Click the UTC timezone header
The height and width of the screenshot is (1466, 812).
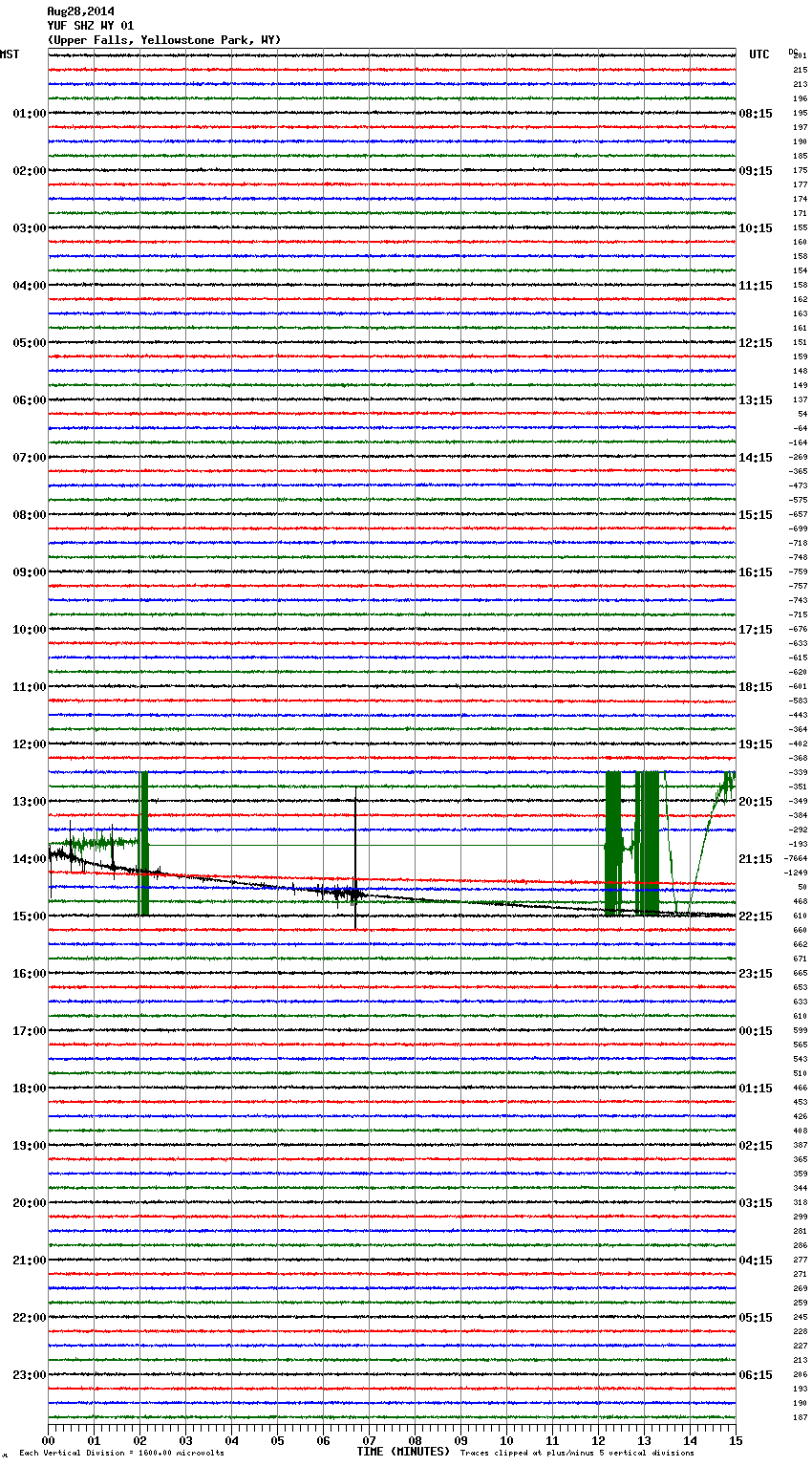click(x=759, y=54)
